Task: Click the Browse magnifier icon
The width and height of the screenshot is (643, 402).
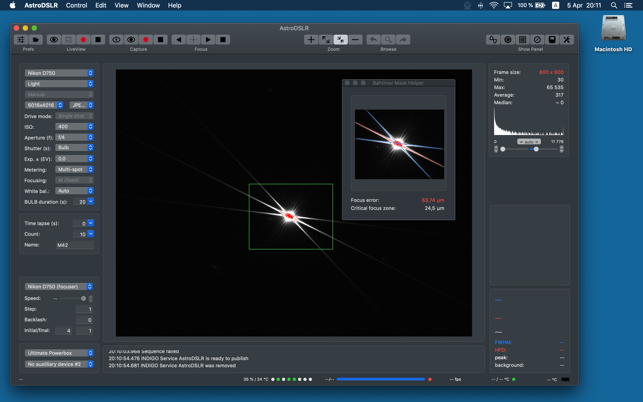Action: (x=388, y=39)
